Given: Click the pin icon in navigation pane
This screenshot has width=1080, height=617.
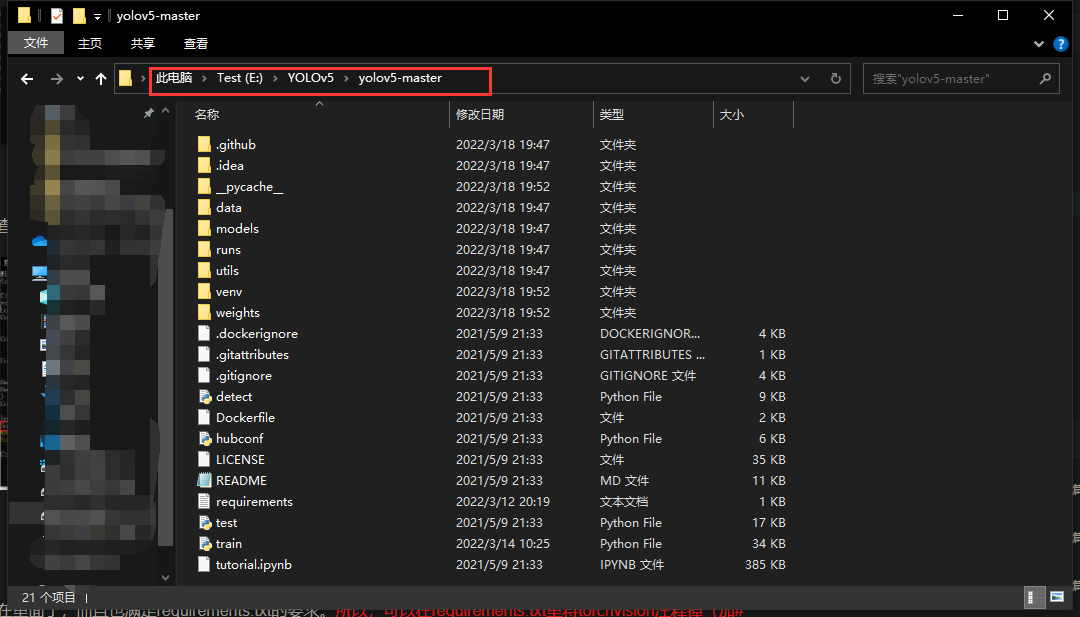Looking at the screenshot, I should (148, 113).
